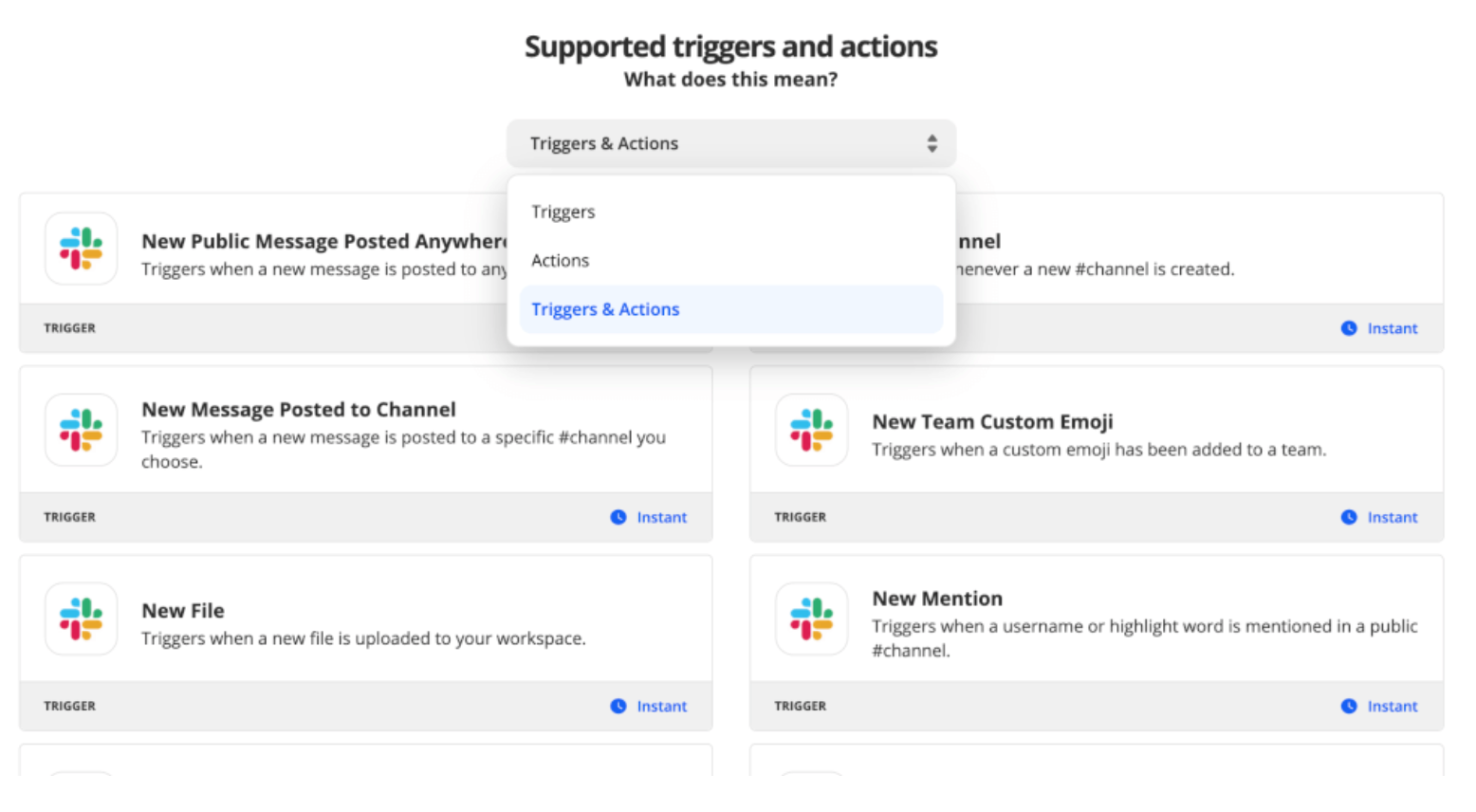Image resolution: width=1476 pixels, height=812 pixels.
Task: Select the New File title
Action: [x=183, y=611]
